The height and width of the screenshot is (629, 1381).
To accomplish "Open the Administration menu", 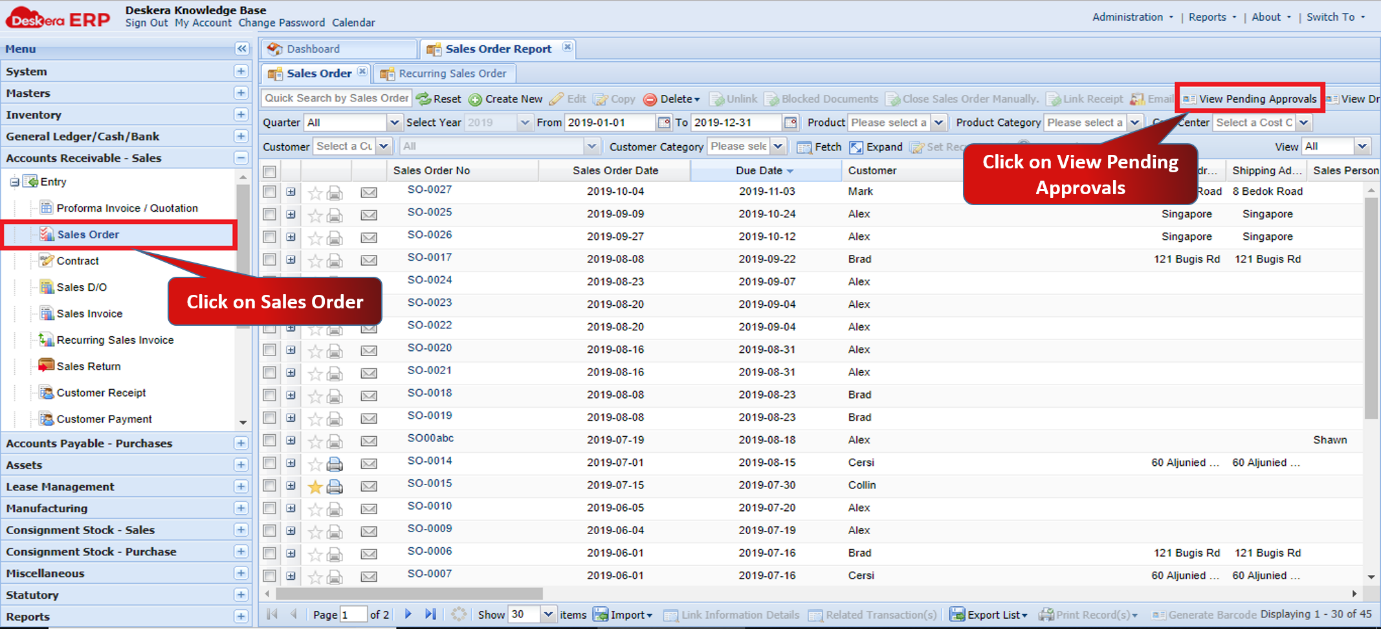I will click(x=1133, y=17).
